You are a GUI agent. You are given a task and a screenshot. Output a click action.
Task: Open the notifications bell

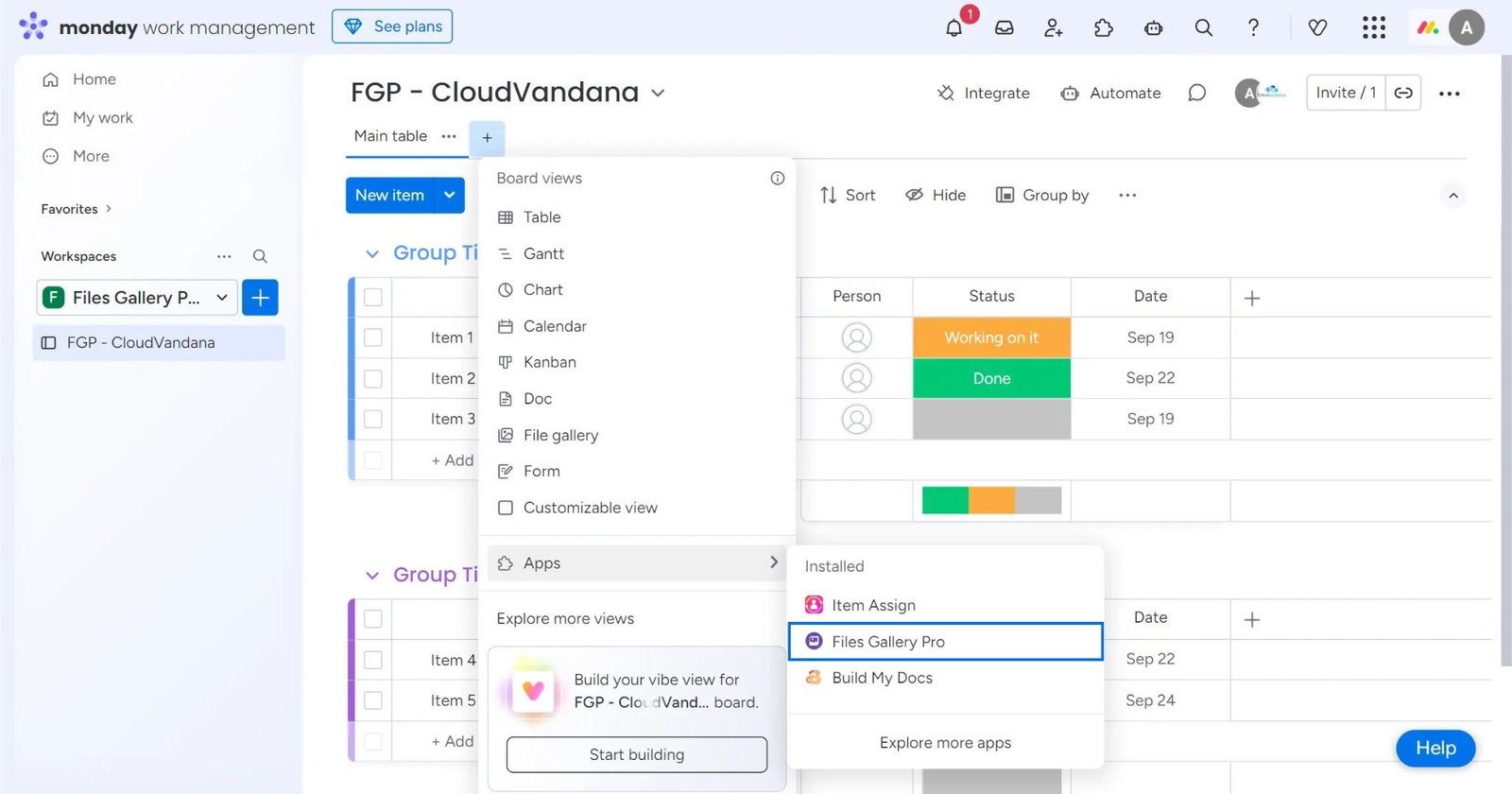(x=954, y=27)
